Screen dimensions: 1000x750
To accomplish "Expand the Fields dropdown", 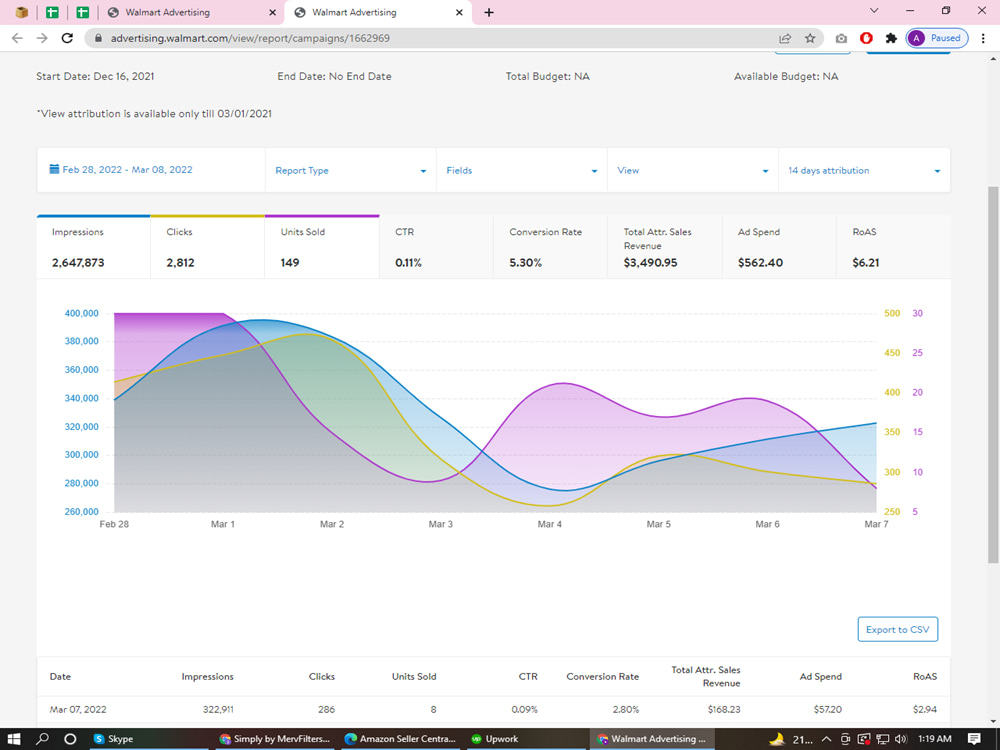I will point(522,170).
